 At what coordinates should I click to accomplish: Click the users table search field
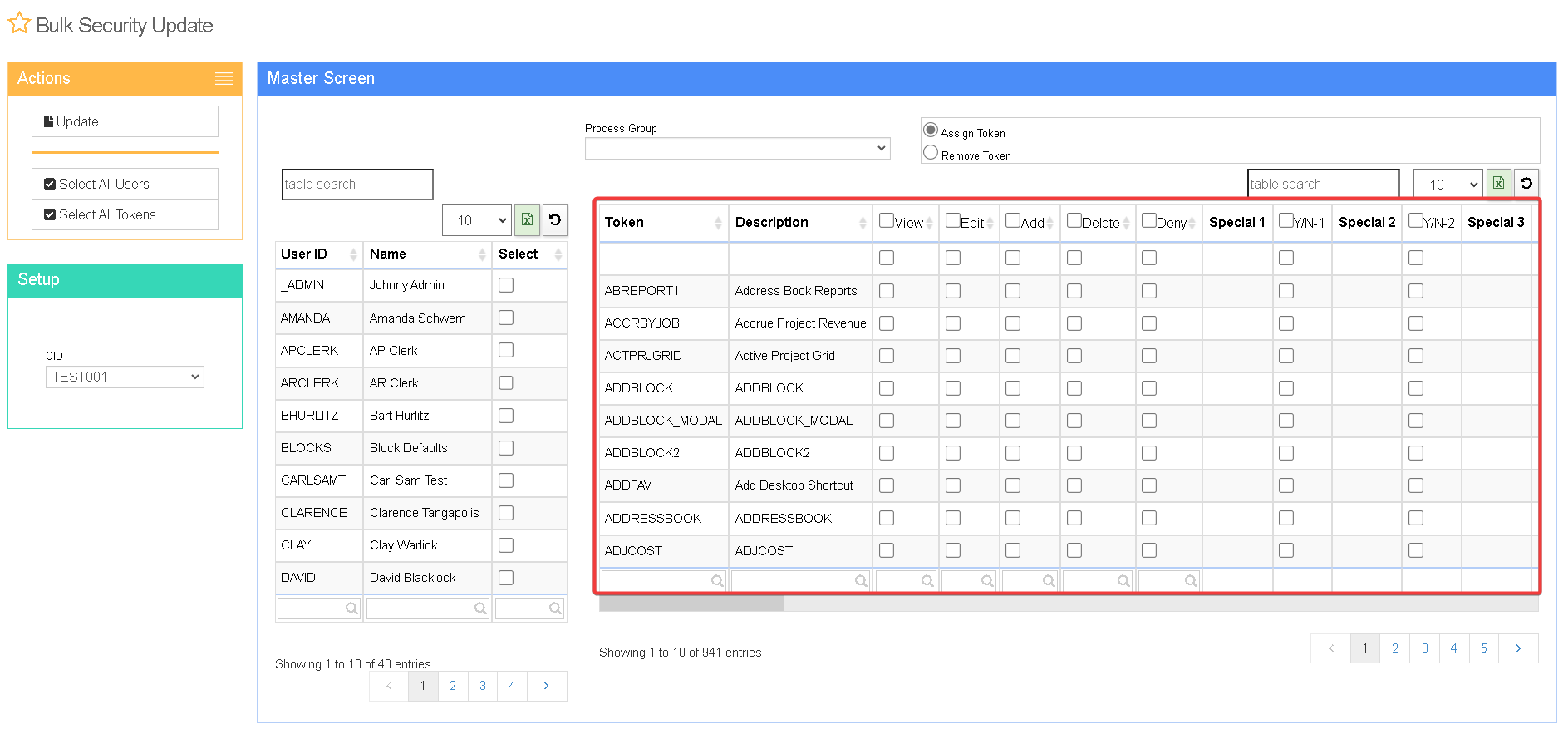click(357, 185)
